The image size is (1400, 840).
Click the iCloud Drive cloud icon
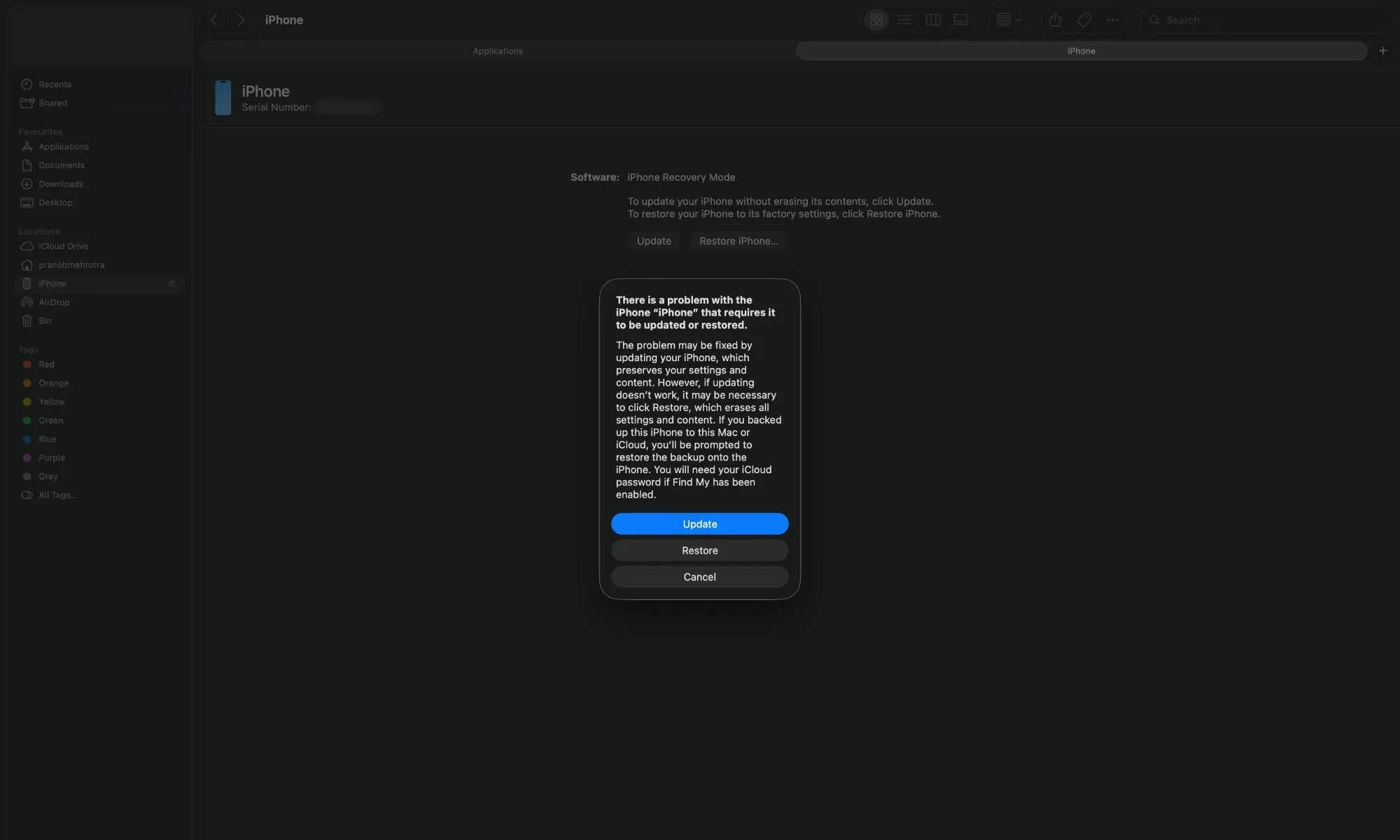[27, 246]
